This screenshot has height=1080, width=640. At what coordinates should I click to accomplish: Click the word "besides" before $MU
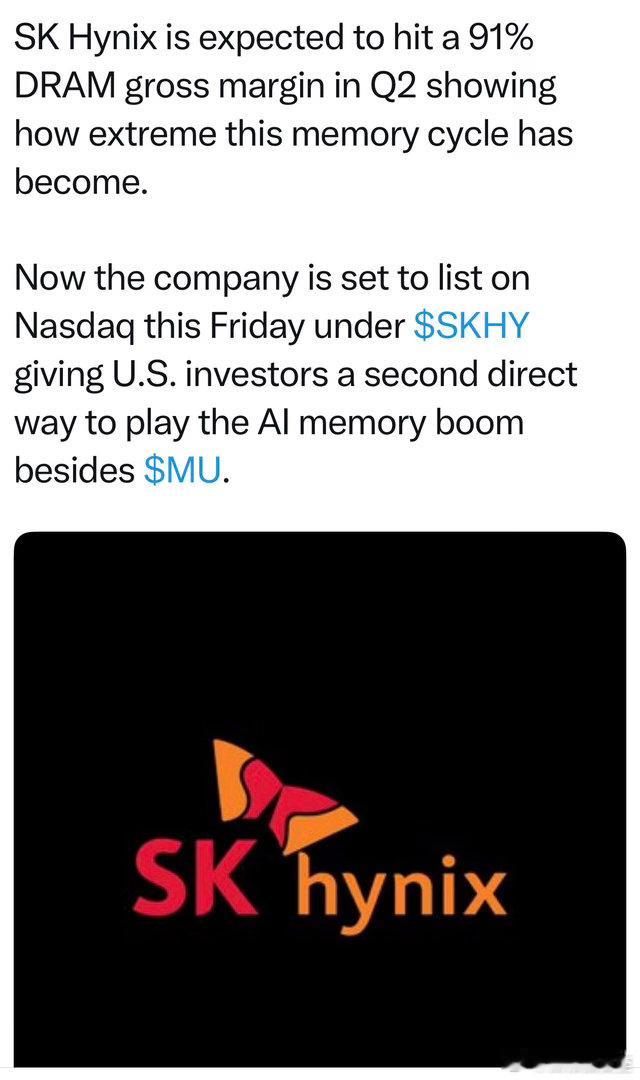click(x=74, y=470)
